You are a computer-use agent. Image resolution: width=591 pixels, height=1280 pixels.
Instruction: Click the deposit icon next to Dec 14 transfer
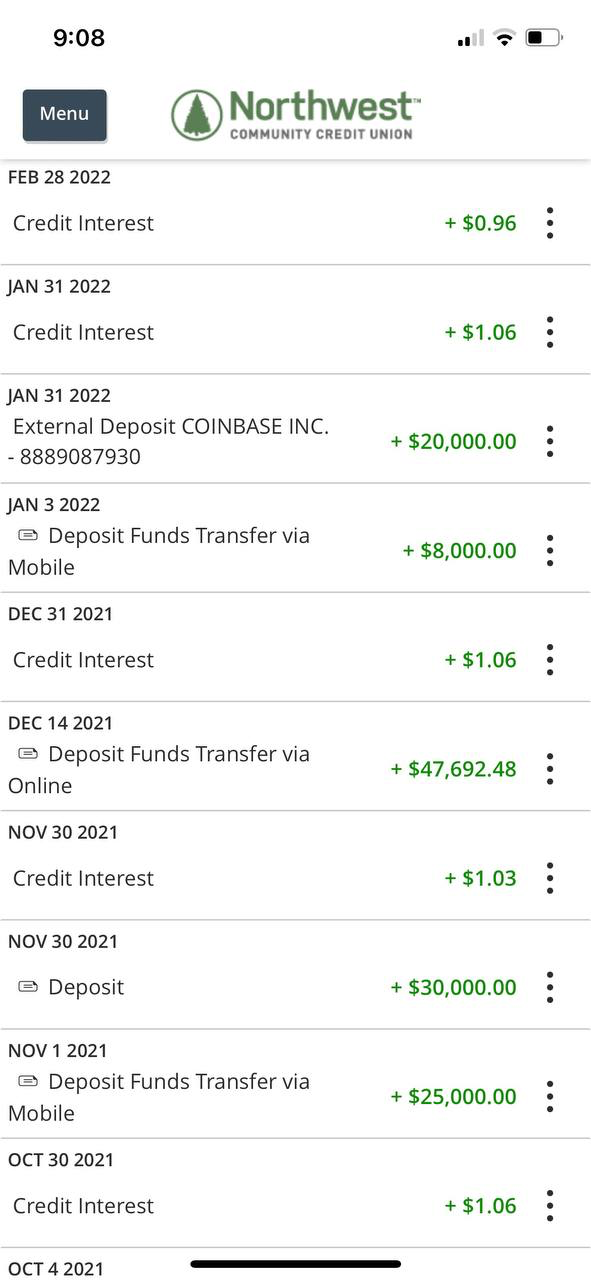click(26, 753)
